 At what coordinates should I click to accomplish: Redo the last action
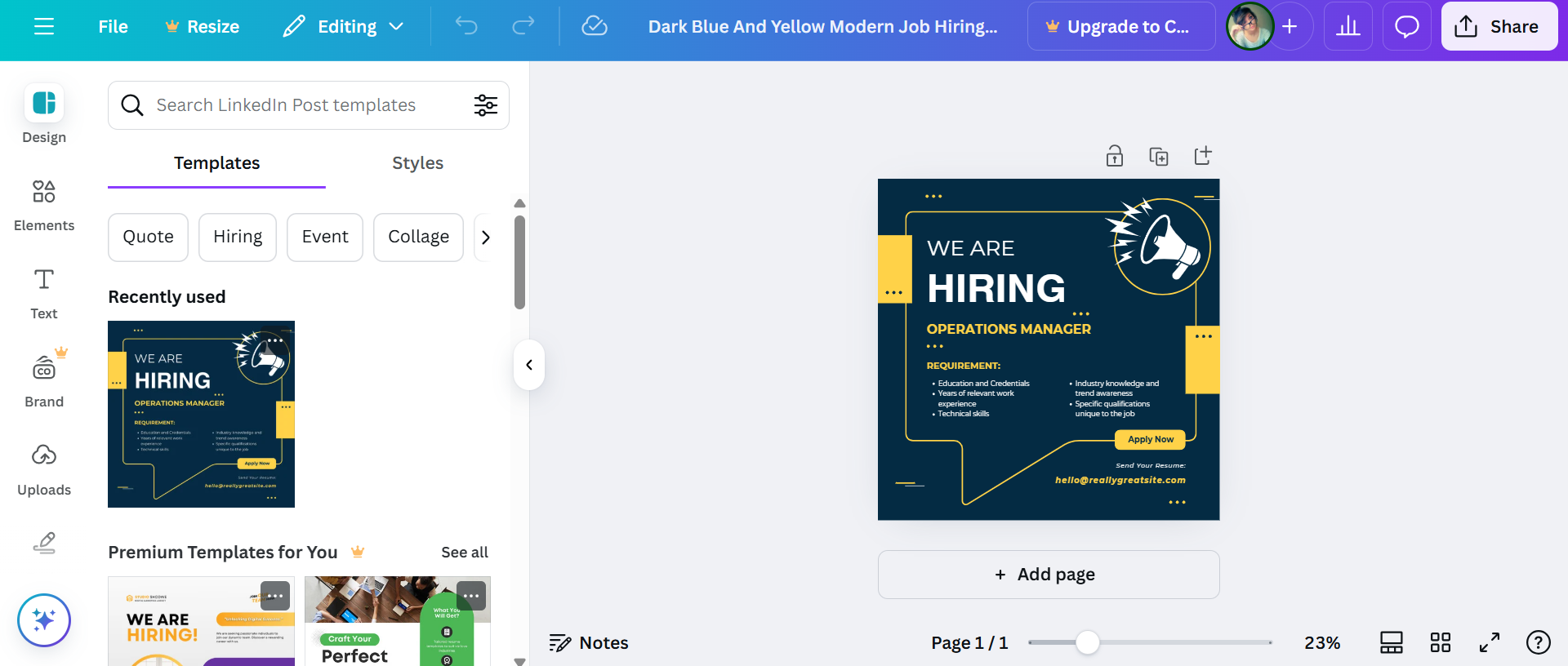[523, 26]
